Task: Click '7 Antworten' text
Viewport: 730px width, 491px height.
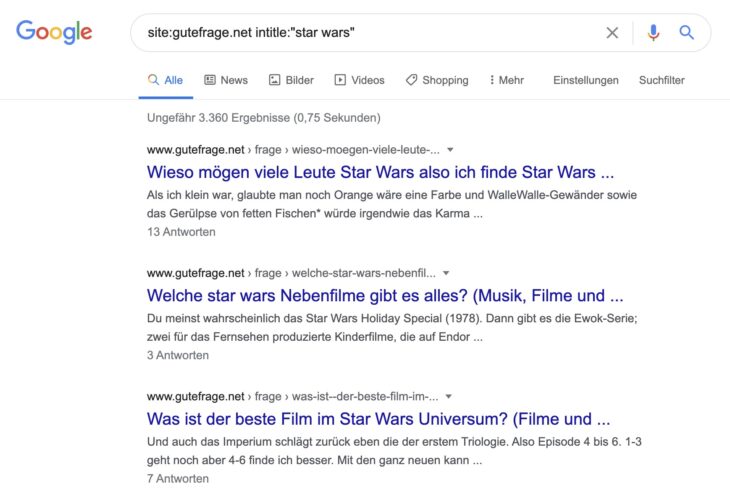Action: click(x=178, y=478)
